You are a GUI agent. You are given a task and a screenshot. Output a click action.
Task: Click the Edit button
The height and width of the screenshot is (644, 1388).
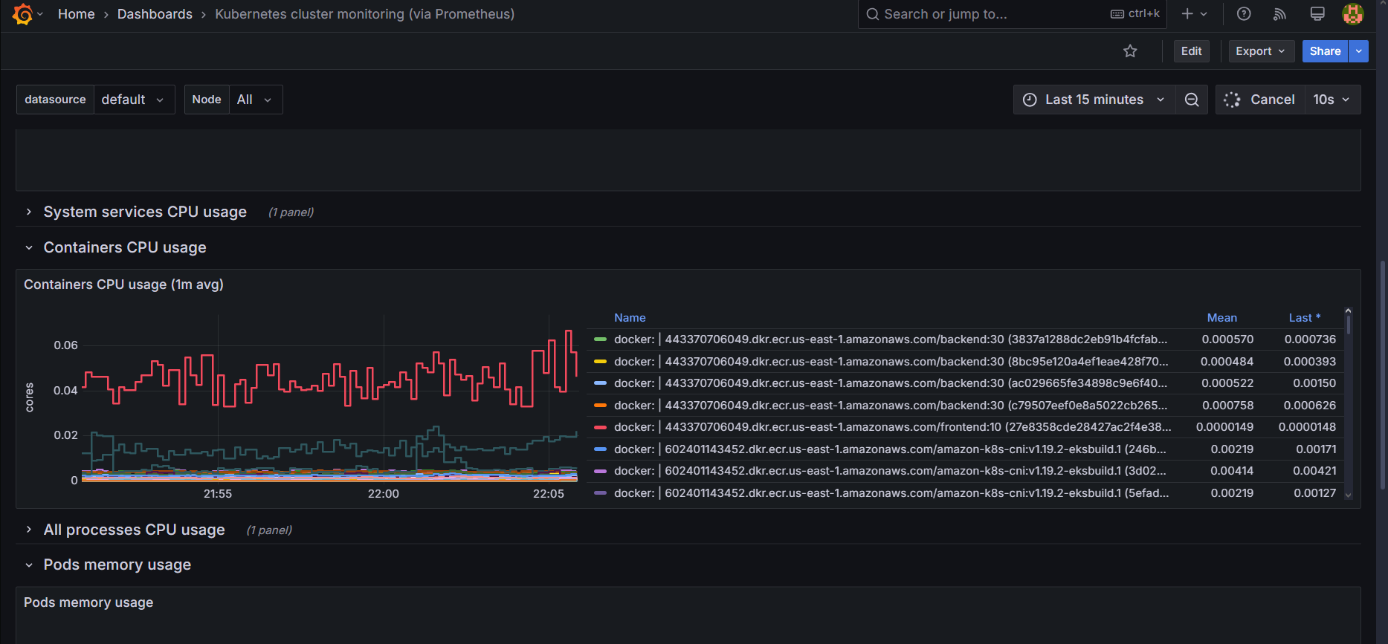[x=1191, y=51]
